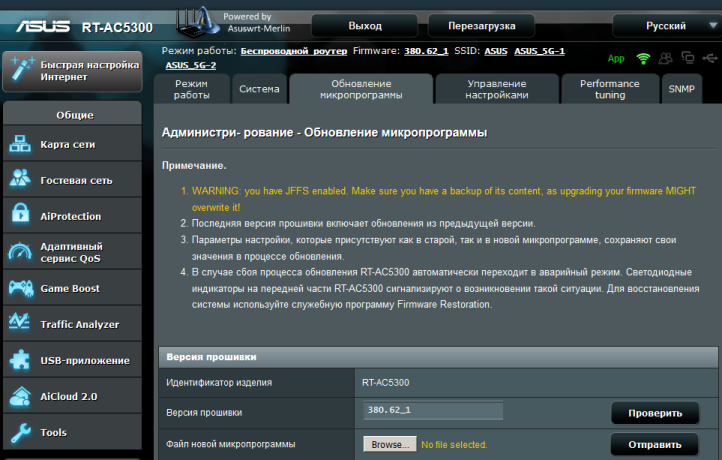This screenshot has width=722, height=460.
Task: Click Powered by Asuswrt-Merlin text
Action: (259, 23)
